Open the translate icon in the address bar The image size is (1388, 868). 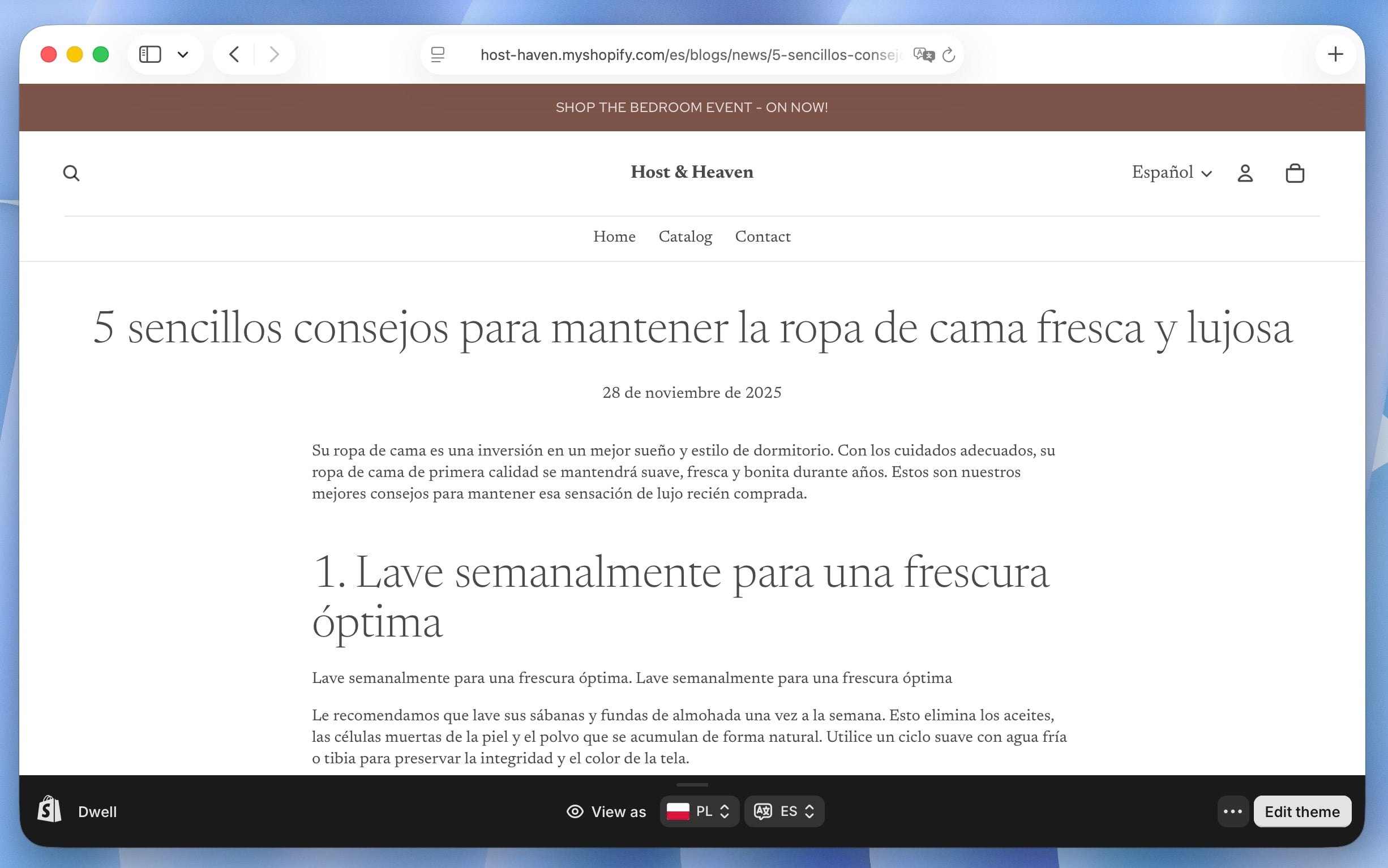pyautogui.click(x=923, y=54)
